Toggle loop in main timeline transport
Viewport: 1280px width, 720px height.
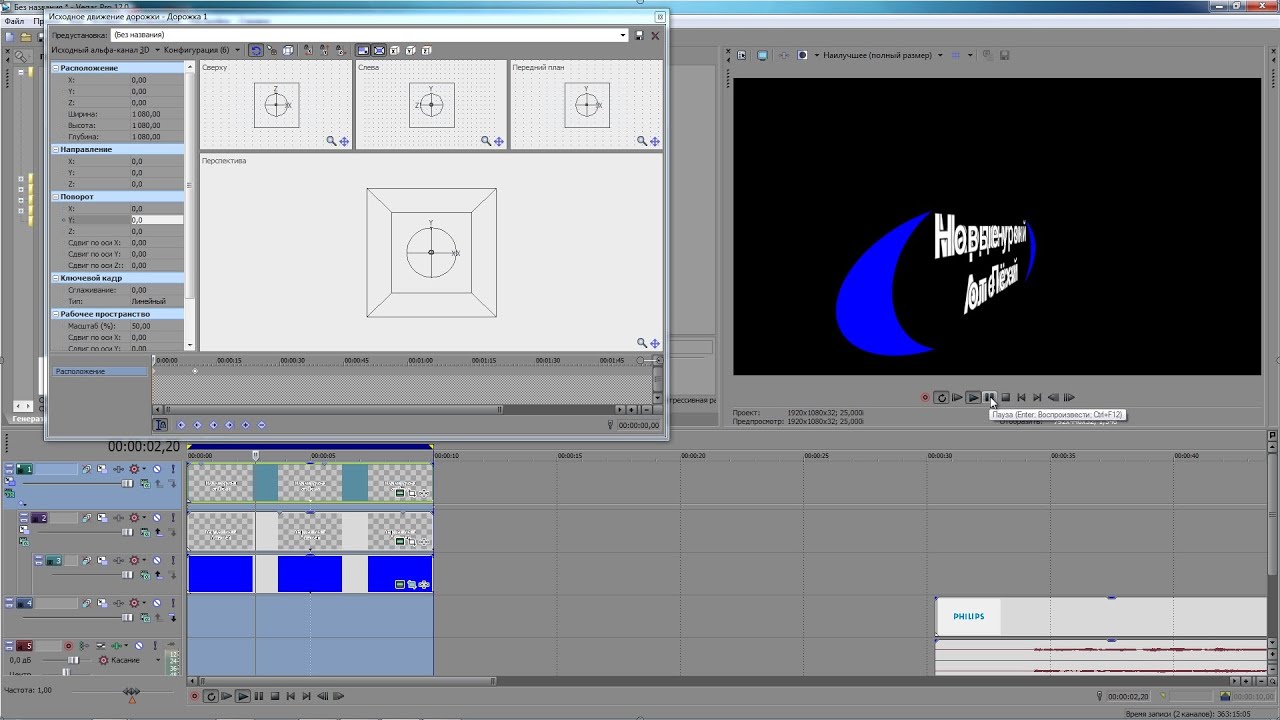click(x=211, y=696)
